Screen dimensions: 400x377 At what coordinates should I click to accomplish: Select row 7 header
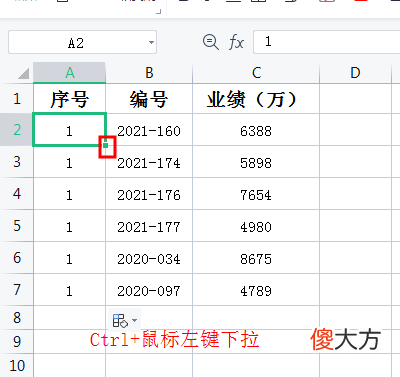click(x=17, y=290)
